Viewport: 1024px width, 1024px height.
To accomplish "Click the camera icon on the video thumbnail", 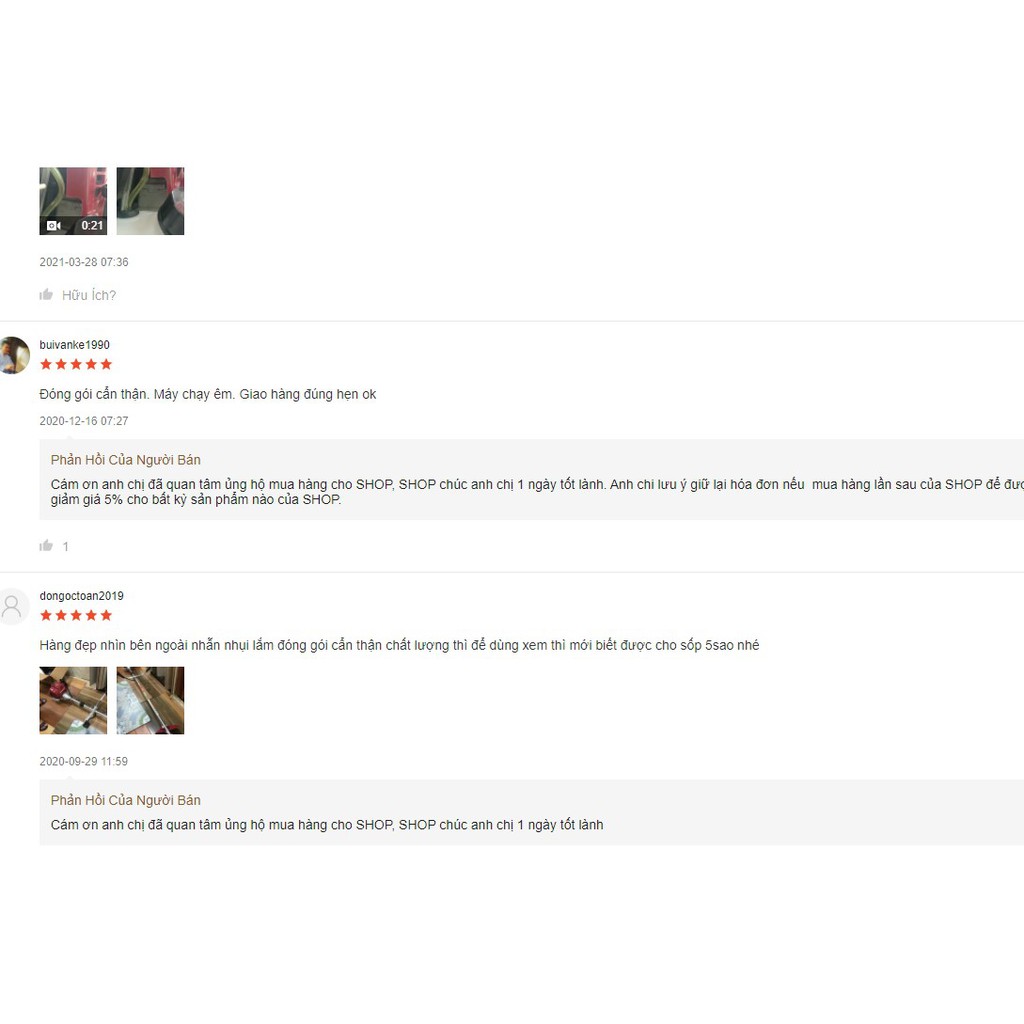I will click(x=54, y=225).
